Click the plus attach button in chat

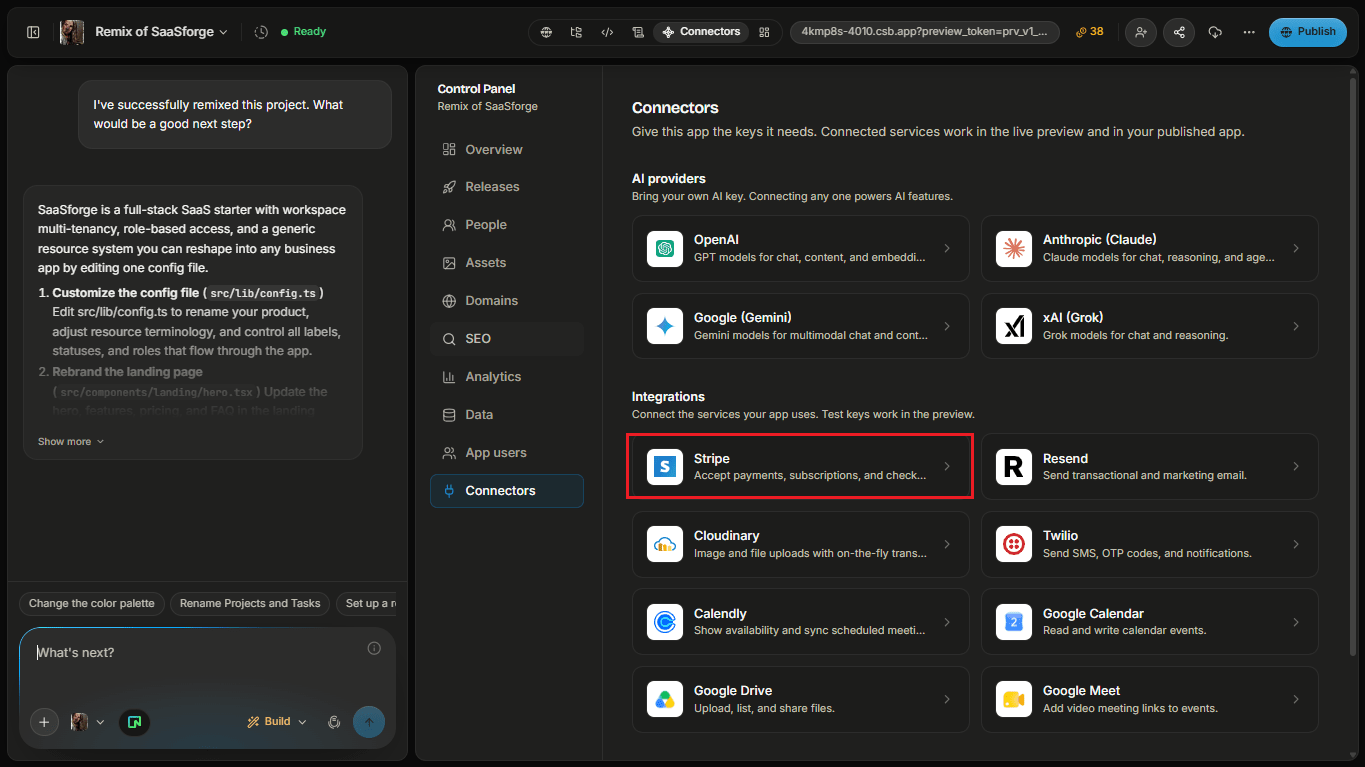click(44, 722)
